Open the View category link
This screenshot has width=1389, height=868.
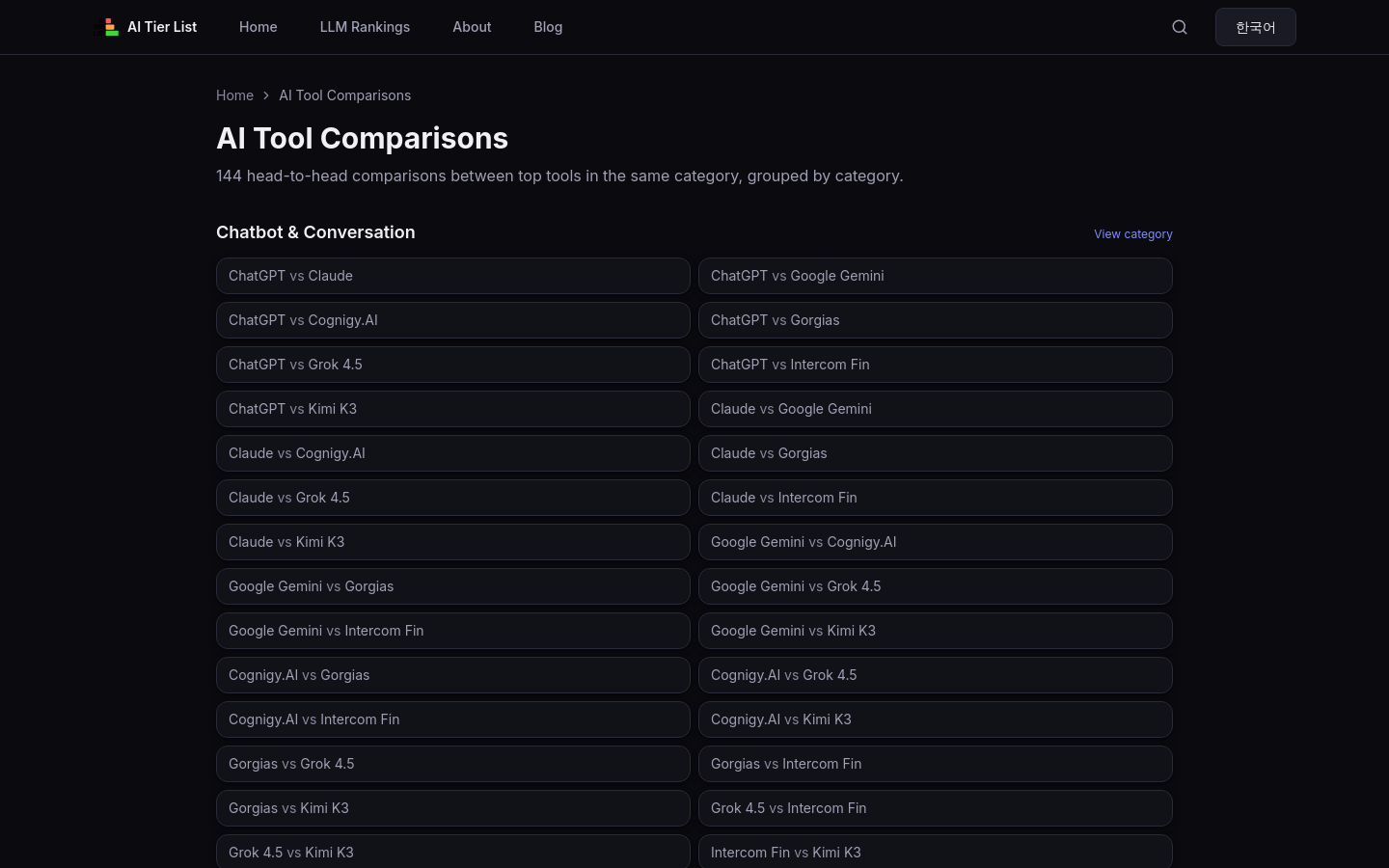(1133, 234)
